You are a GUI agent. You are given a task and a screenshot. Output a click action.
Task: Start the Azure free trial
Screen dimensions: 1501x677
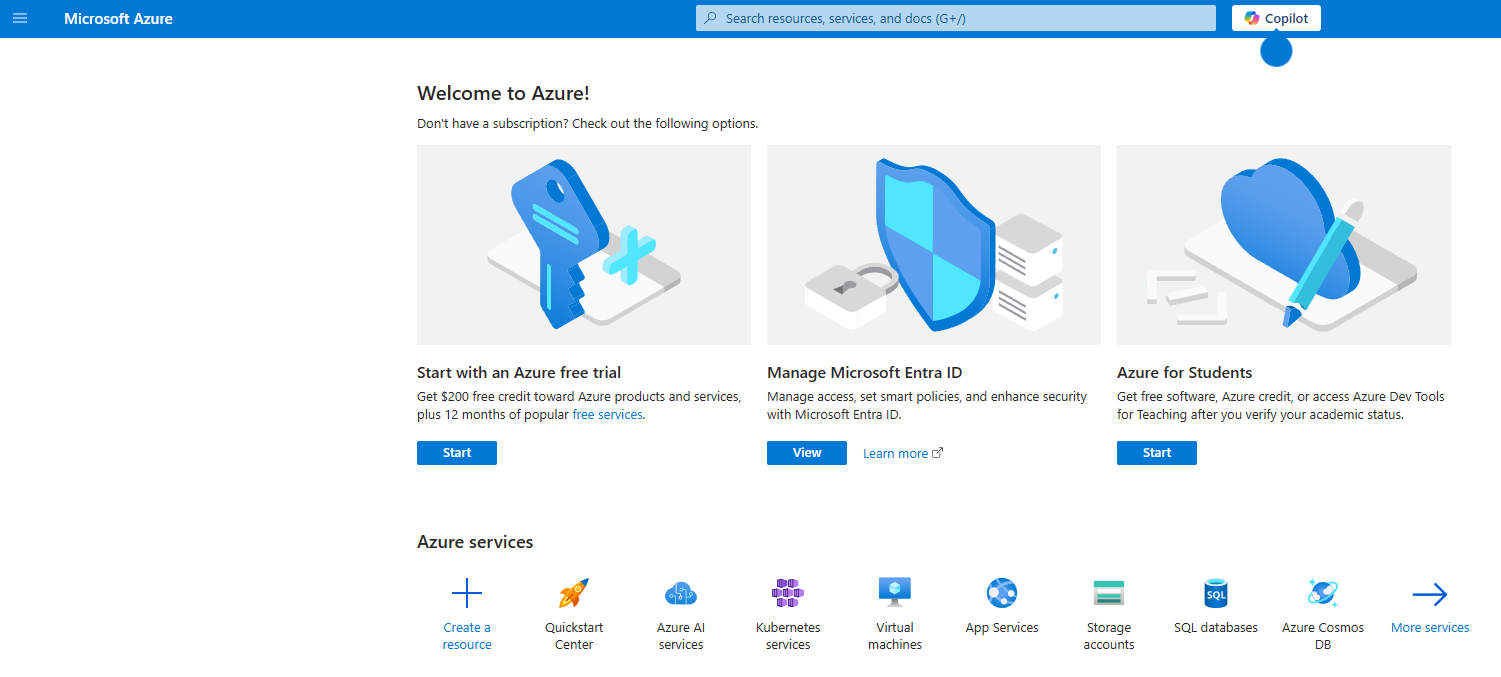457,453
